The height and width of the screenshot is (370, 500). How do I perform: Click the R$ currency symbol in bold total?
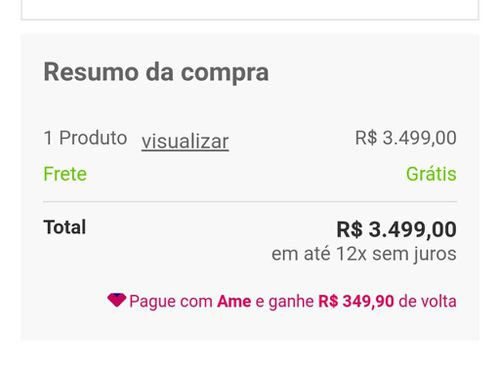click(350, 229)
